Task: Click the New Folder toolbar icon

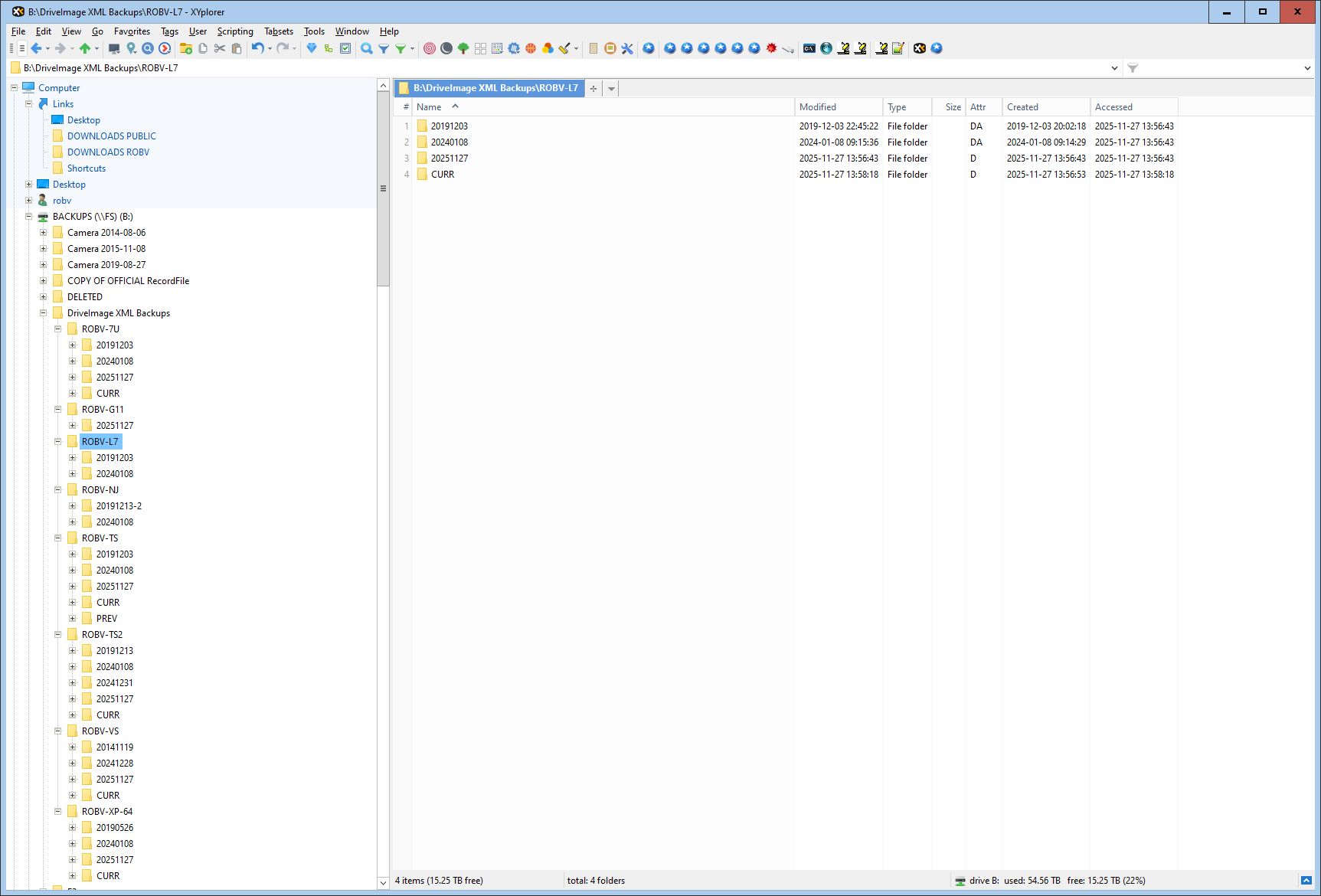Action: (185, 48)
